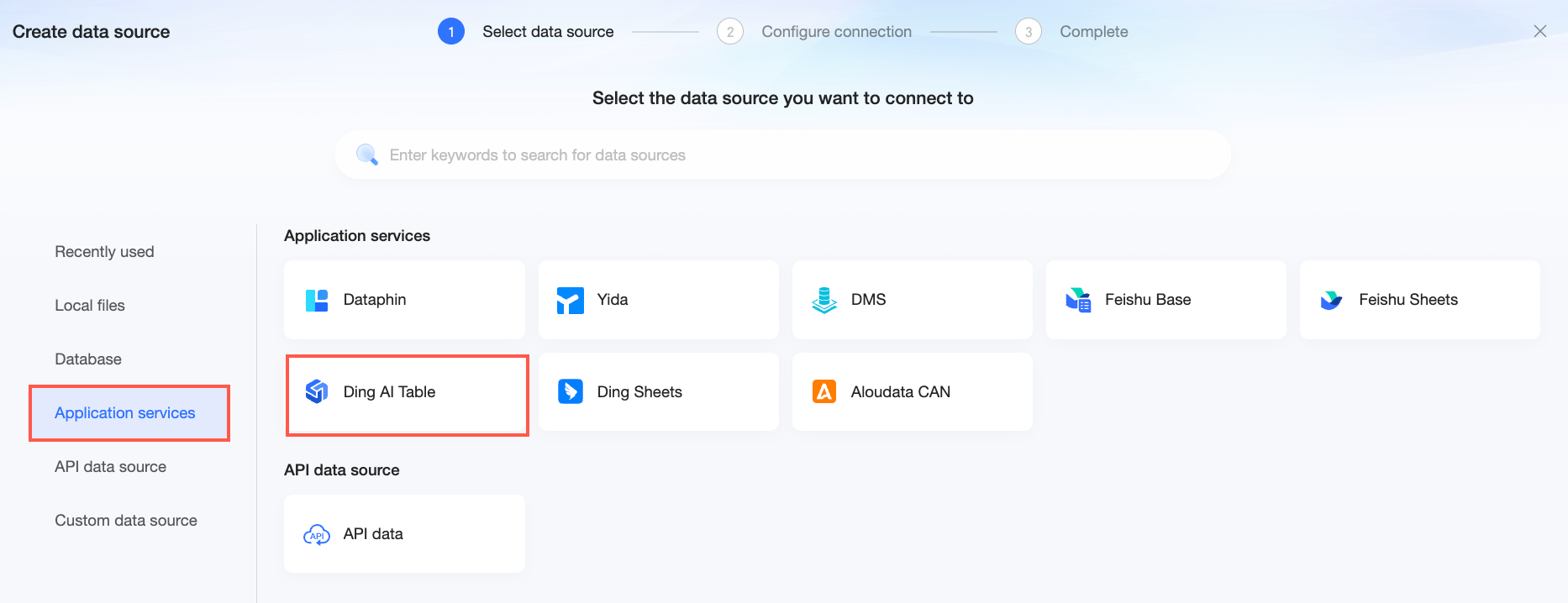Click the API data cloud icon

click(317, 534)
